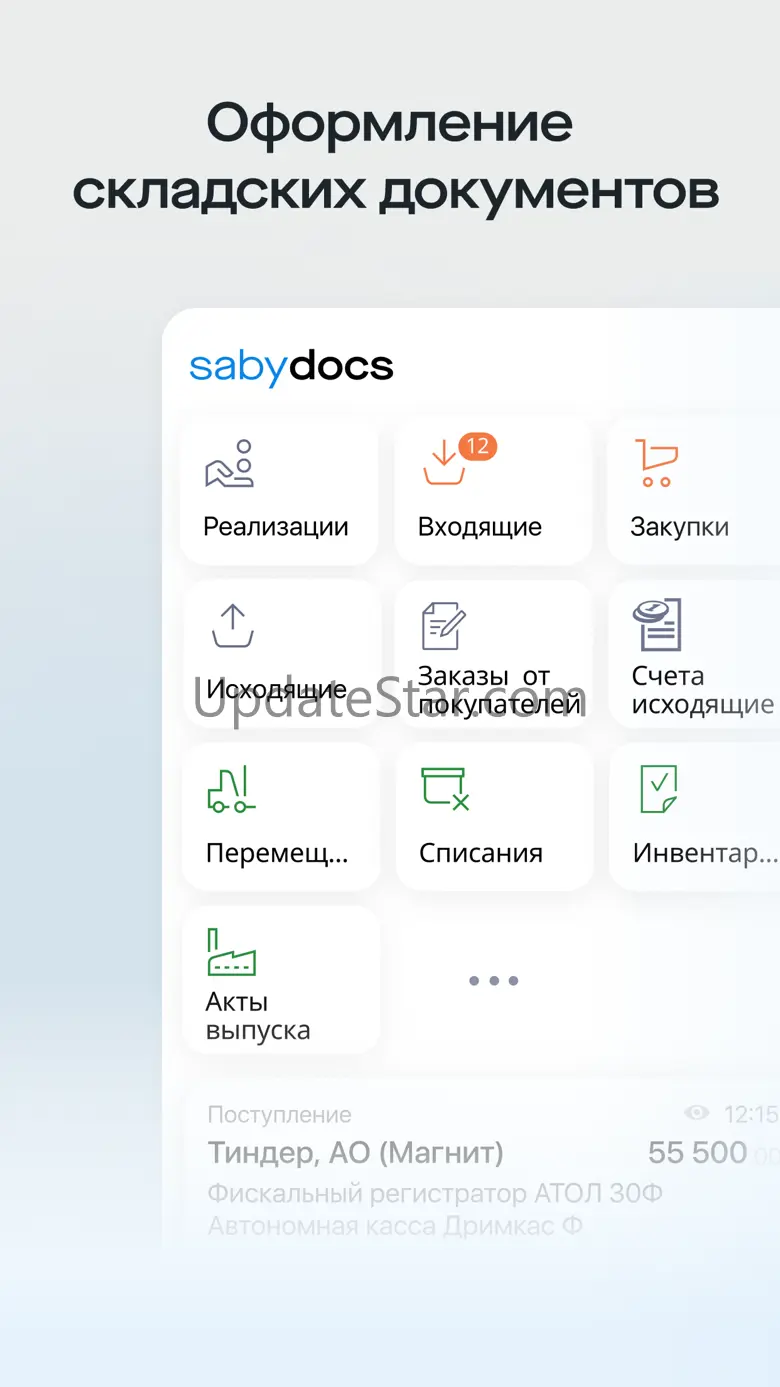Tap the Входящие label
The height and width of the screenshot is (1387, 780).
(x=480, y=527)
